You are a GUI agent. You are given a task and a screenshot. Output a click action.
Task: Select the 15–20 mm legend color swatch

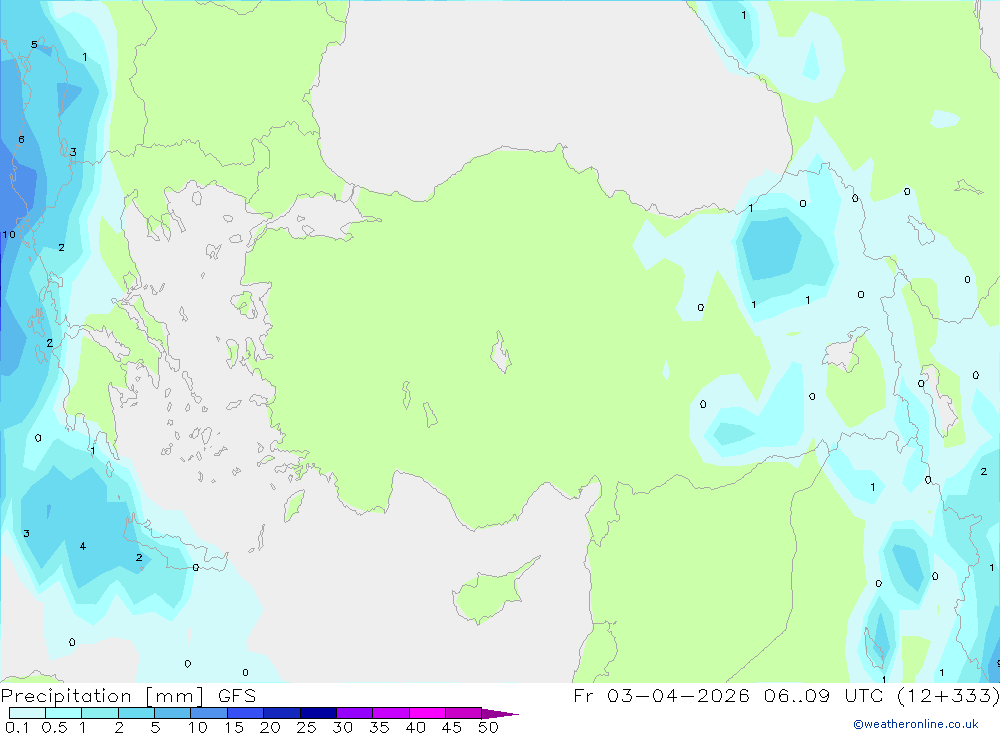tap(246, 713)
